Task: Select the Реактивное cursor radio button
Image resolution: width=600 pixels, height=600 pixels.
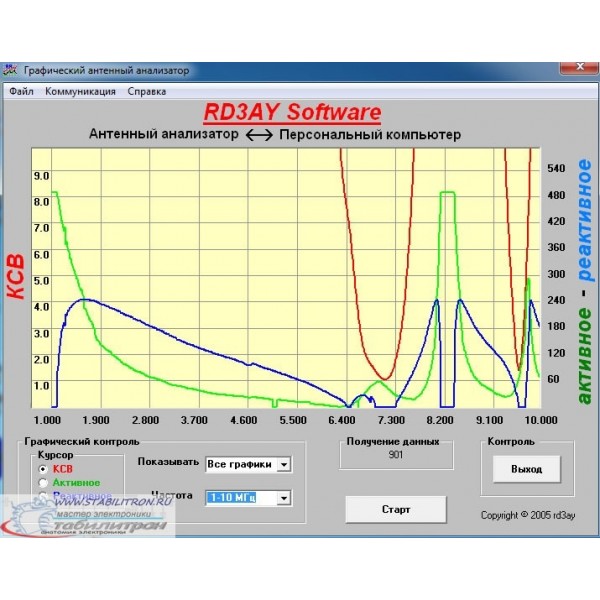Action: [43, 496]
